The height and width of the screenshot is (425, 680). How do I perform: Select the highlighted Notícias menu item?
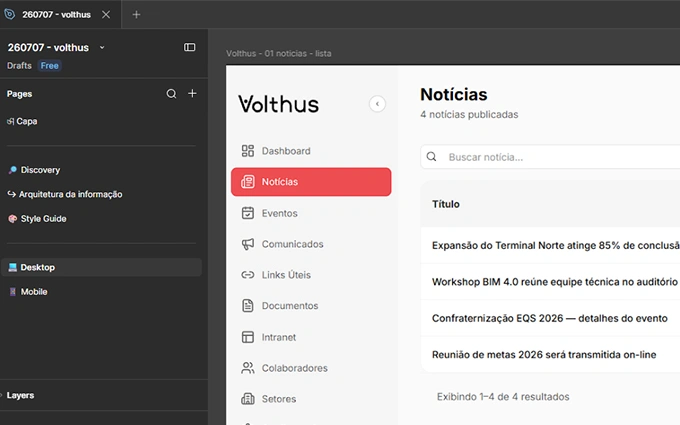(311, 182)
